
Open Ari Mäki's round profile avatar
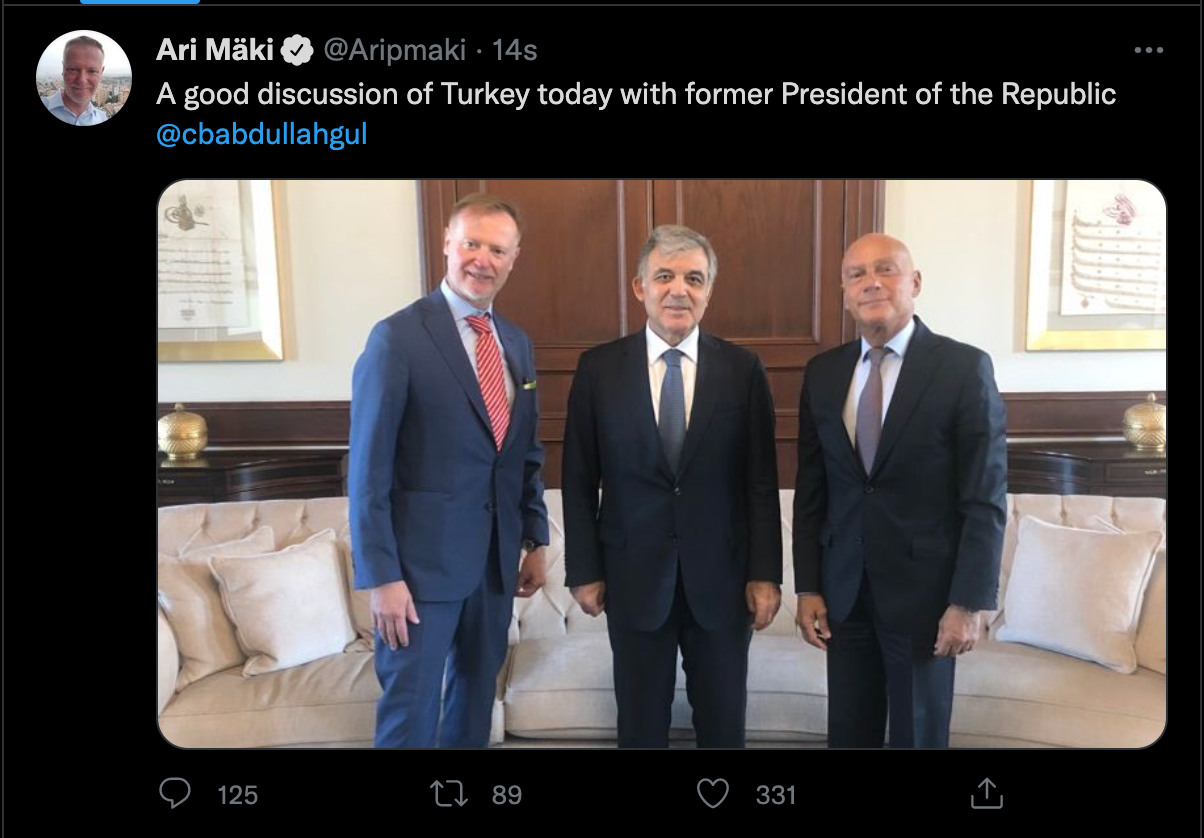tap(84, 78)
